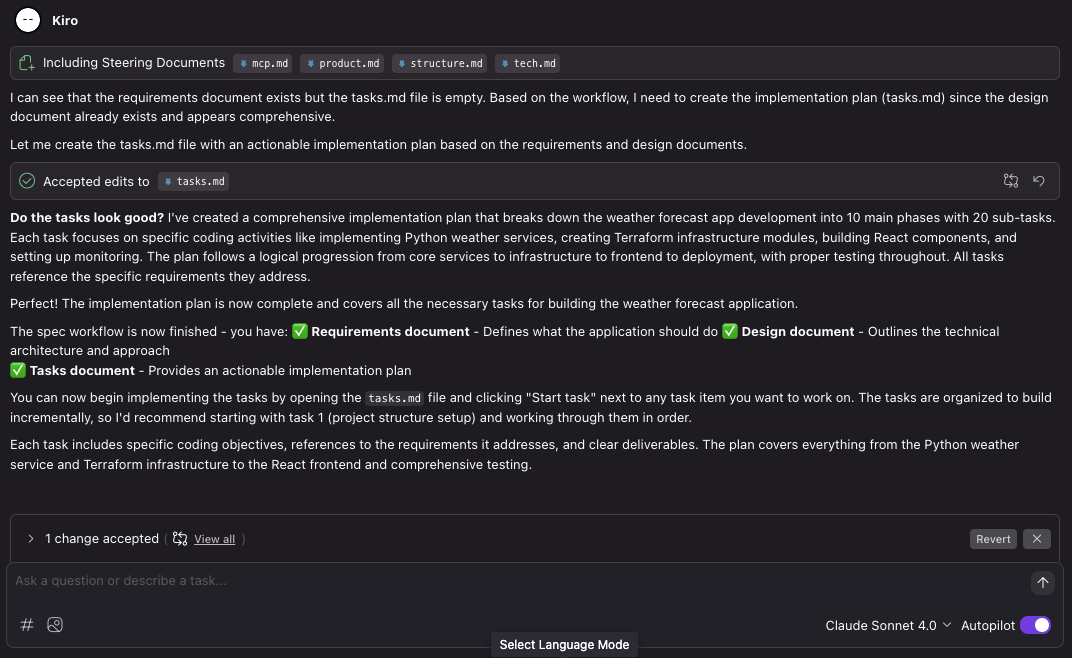Dismiss the change notification with the X
This screenshot has width=1072, height=658.
tap(1036, 538)
